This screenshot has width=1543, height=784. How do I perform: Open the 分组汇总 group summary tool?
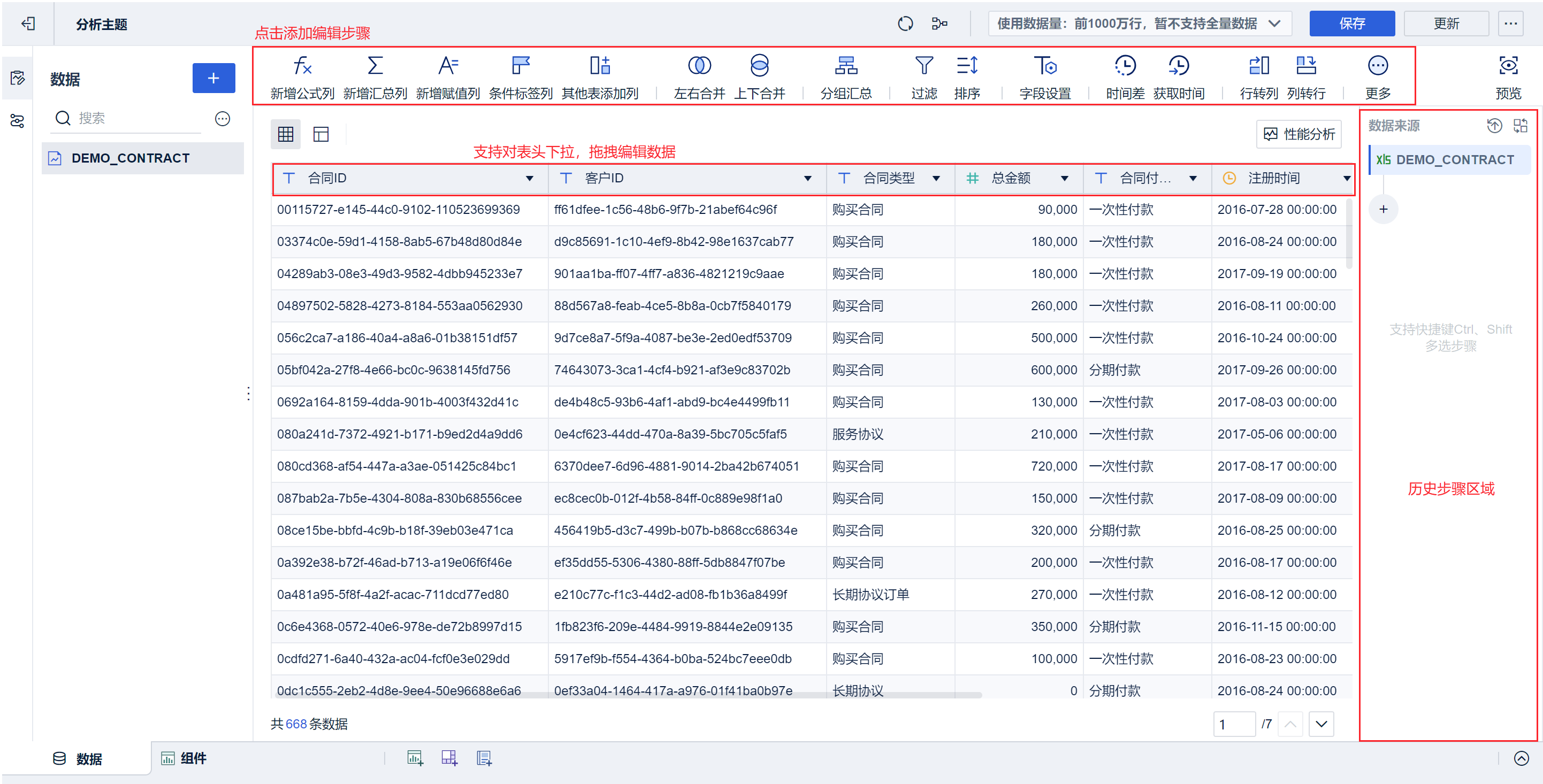click(846, 66)
